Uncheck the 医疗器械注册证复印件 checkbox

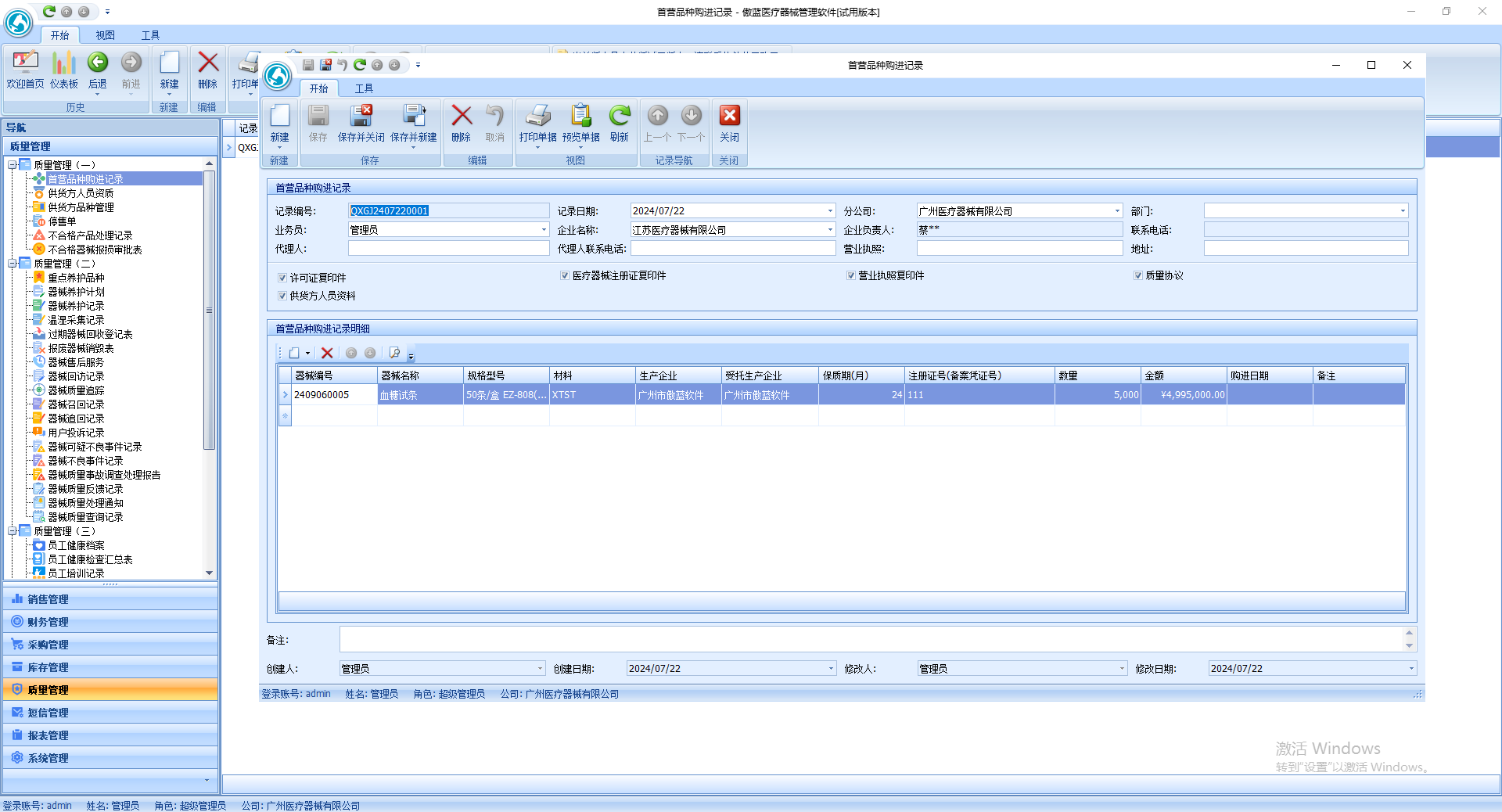(x=565, y=275)
